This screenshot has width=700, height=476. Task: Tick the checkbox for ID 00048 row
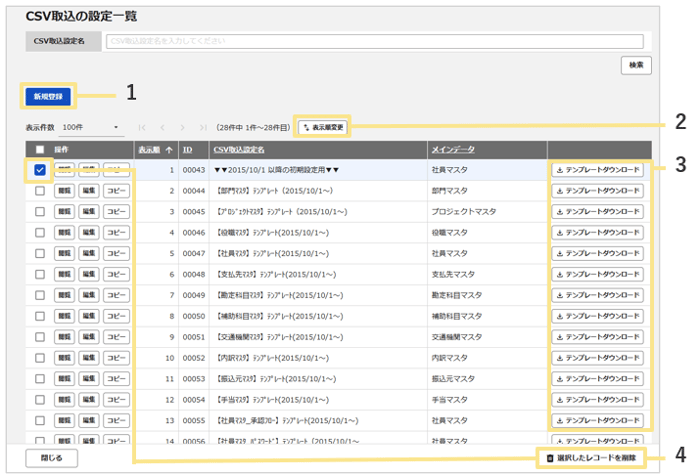pyautogui.click(x=40, y=275)
